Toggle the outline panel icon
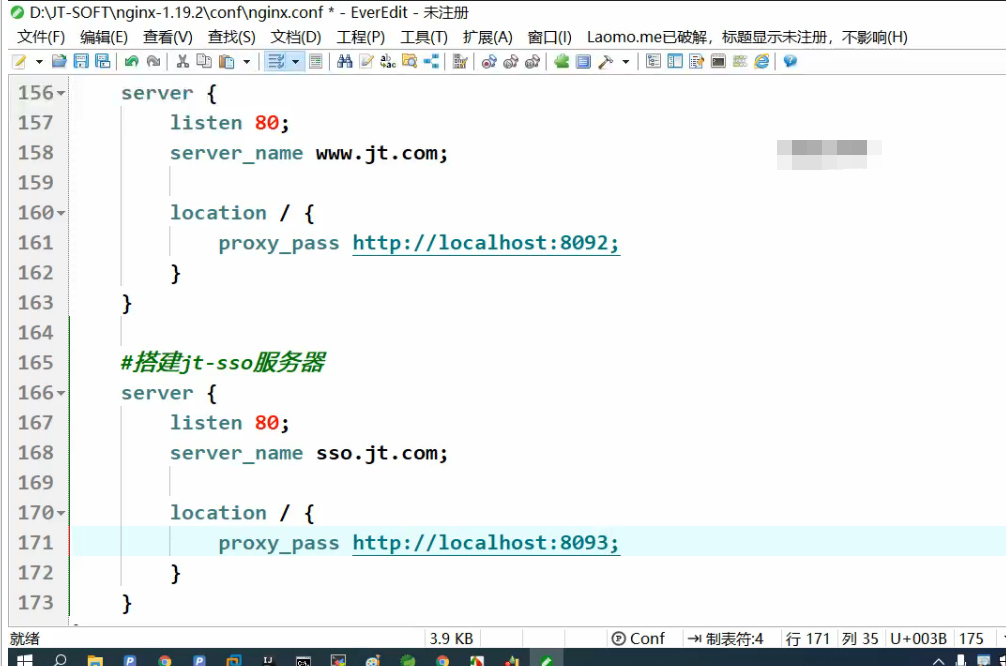 (653, 62)
